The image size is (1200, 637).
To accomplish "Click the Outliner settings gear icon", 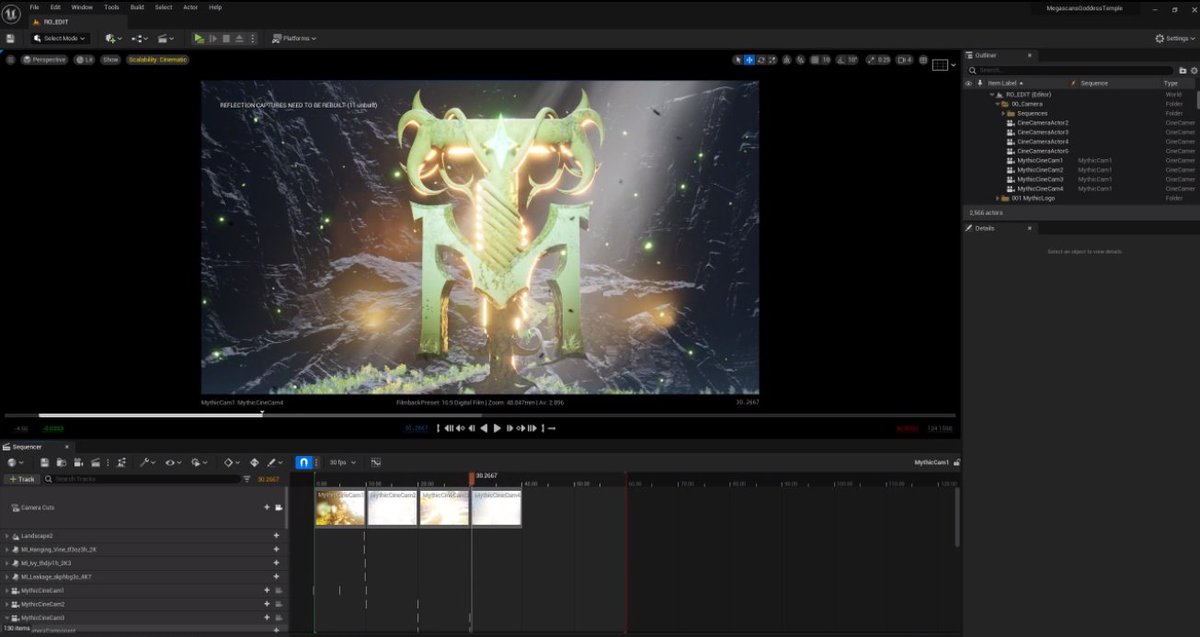I will [1194, 70].
